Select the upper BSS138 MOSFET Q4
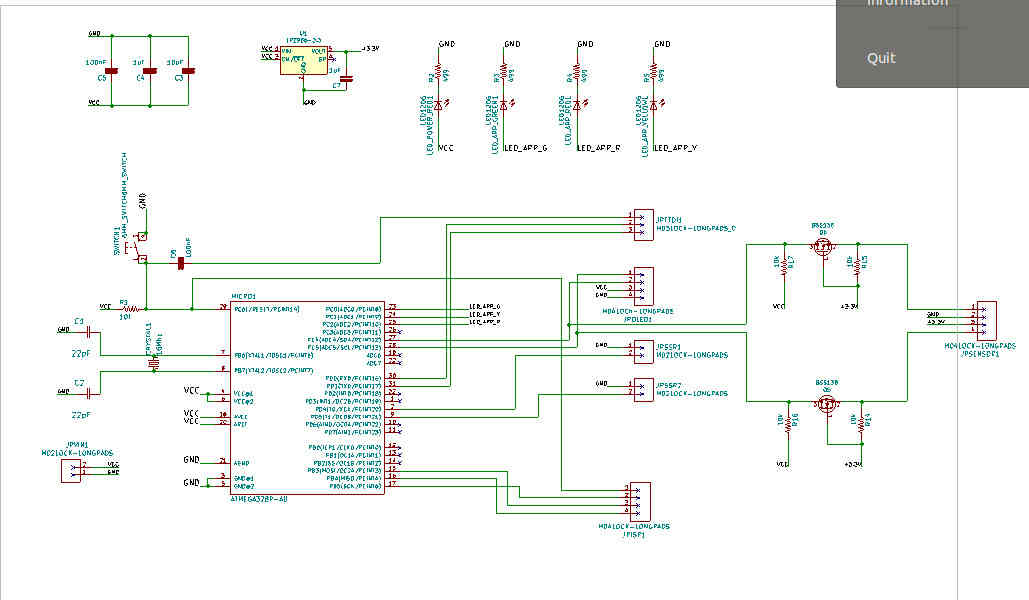Image resolution: width=1029 pixels, height=600 pixels. [x=823, y=247]
